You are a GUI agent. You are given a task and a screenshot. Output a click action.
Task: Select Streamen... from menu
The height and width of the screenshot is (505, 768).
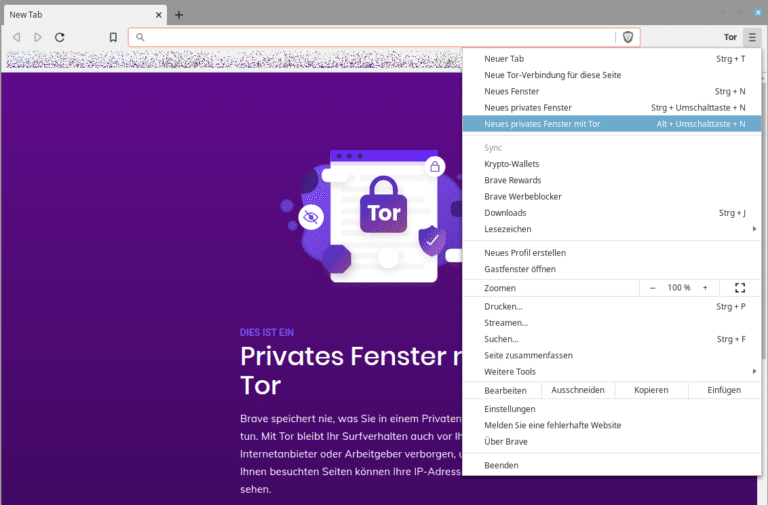pos(612,323)
